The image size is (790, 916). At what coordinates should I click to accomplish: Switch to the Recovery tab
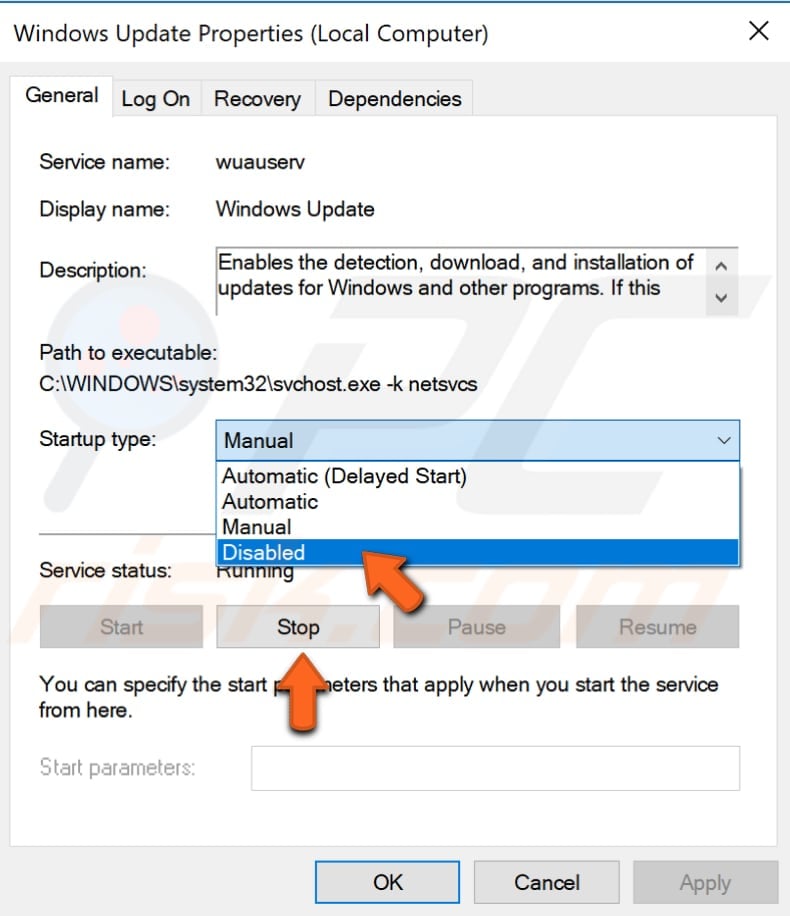point(257,98)
